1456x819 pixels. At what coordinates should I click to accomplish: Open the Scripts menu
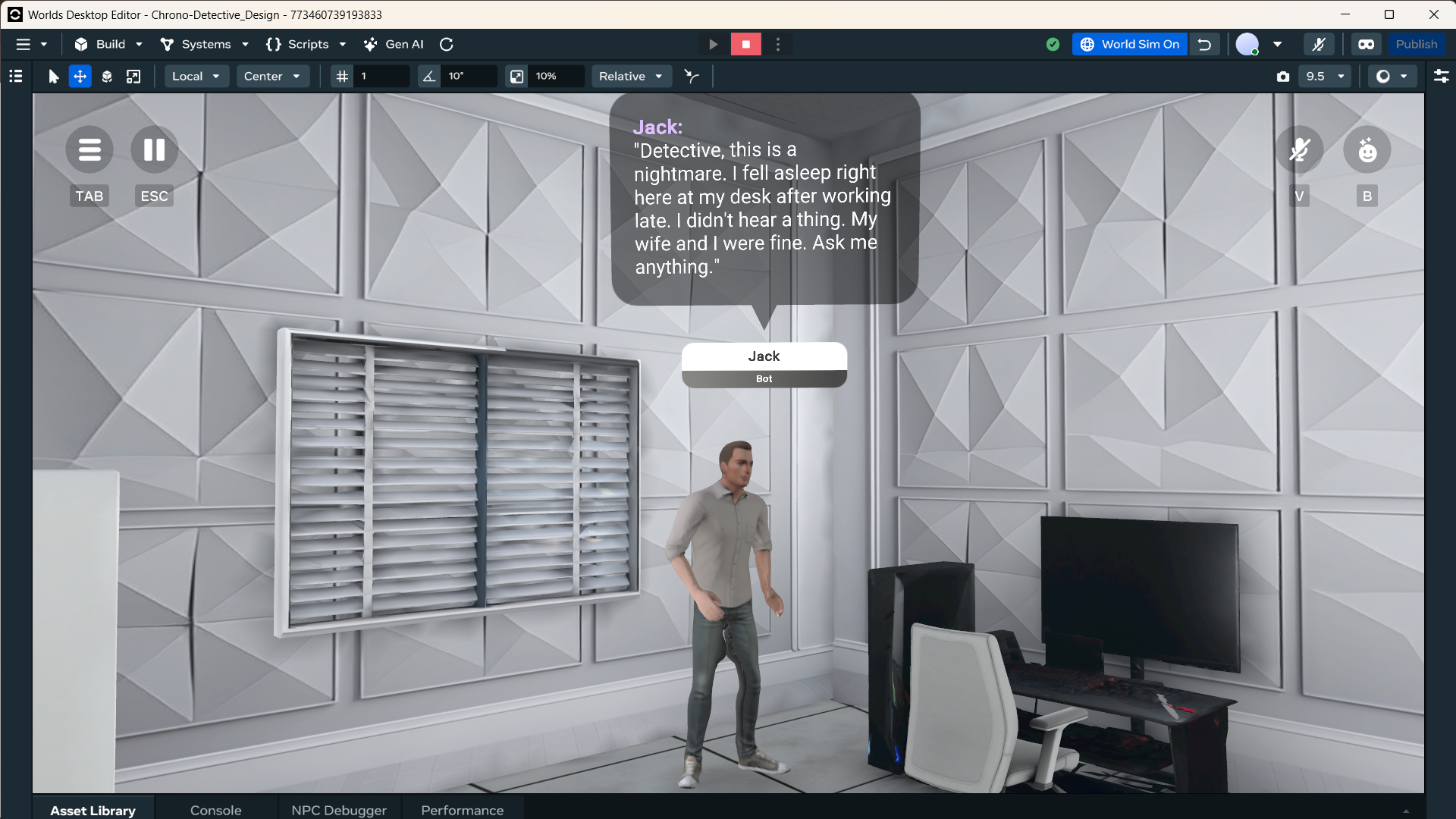pyautogui.click(x=306, y=44)
